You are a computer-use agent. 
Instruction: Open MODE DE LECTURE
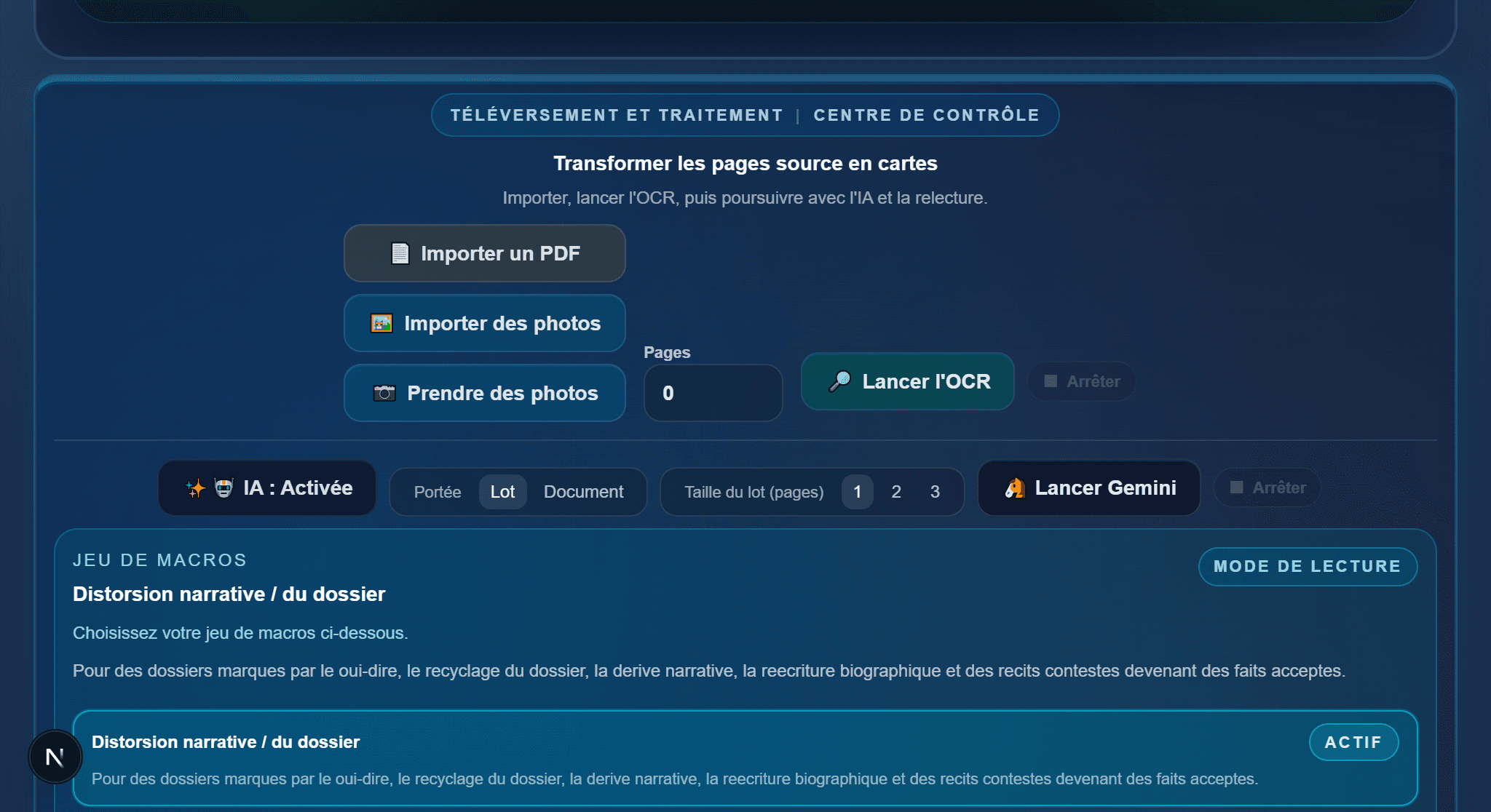[x=1307, y=566]
